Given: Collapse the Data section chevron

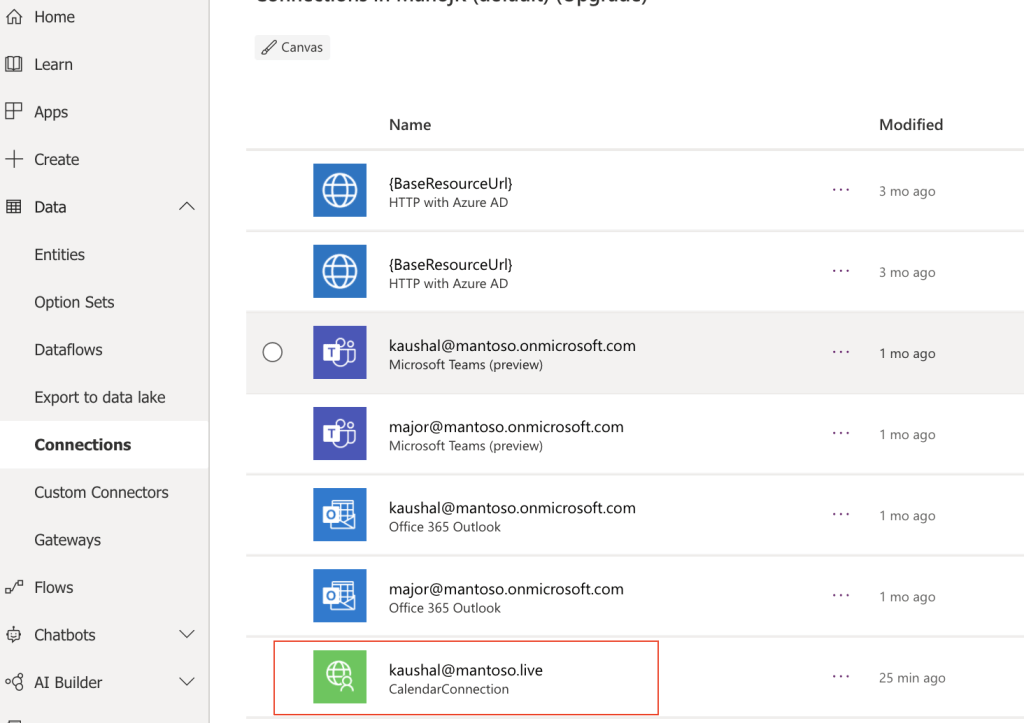Looking at the screenshot, I should pos(187,207).
